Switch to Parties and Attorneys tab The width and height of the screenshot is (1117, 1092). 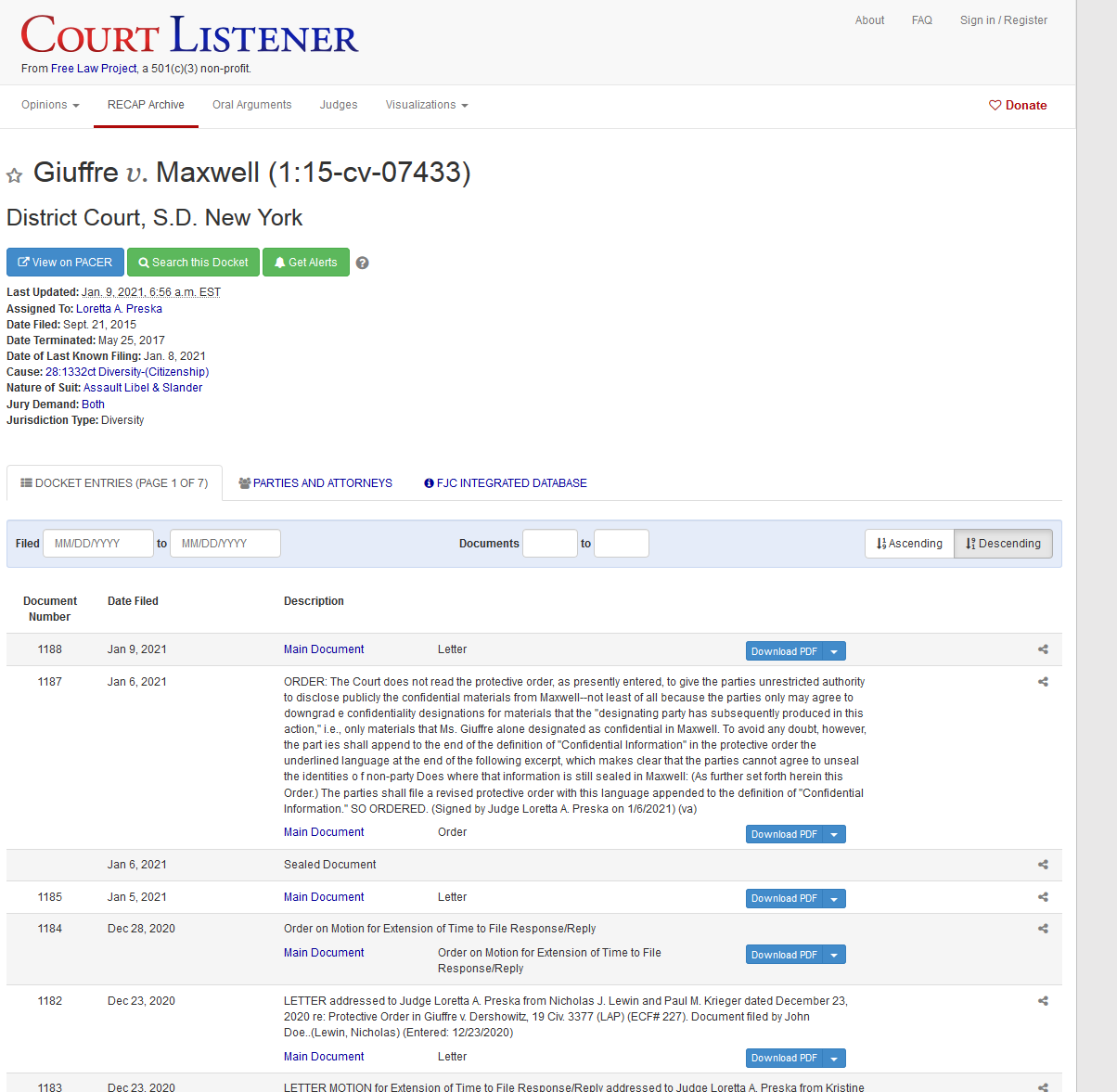[315, 483]
